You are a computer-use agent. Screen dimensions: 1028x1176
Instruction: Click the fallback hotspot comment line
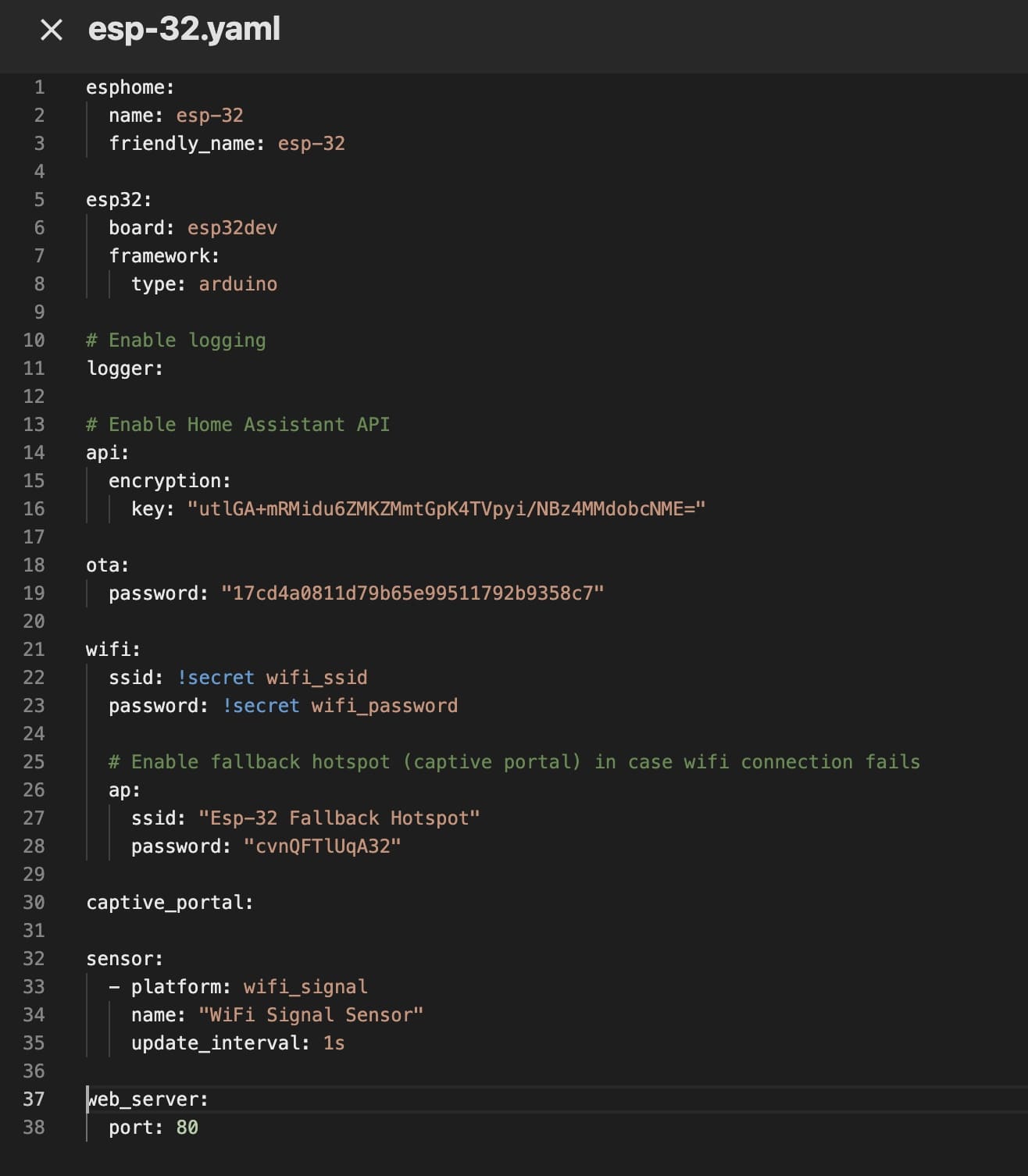pyautogui.click(x=513, y=762)
